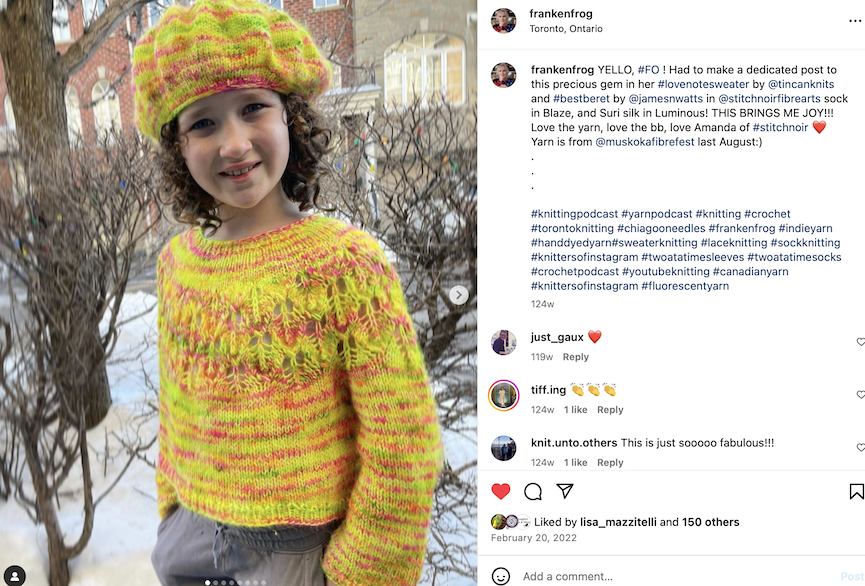Like the tiff.ing comment heart
Image resolution: width=865 pixels, height=586 pixels.
tap(860, 395)
